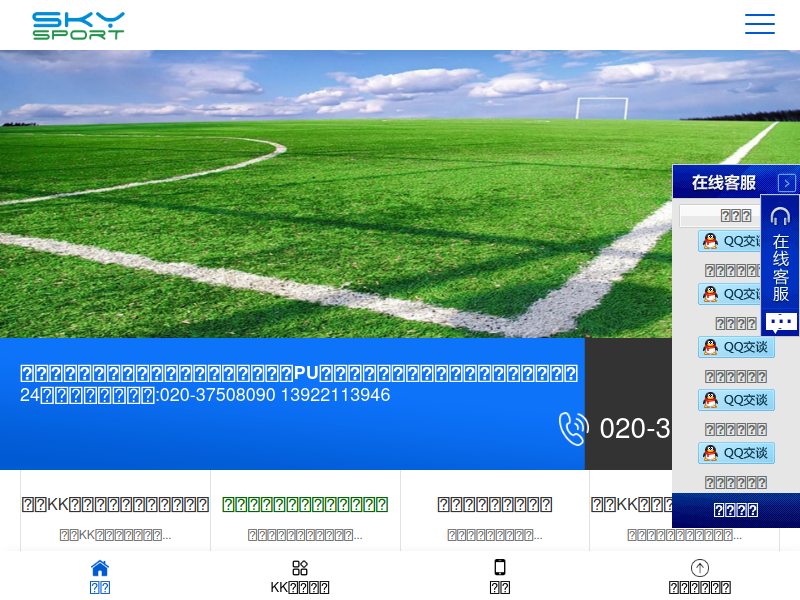Tap the home icon in bottom bar
This screenshot has height=600, width=800.
point(100,568)
